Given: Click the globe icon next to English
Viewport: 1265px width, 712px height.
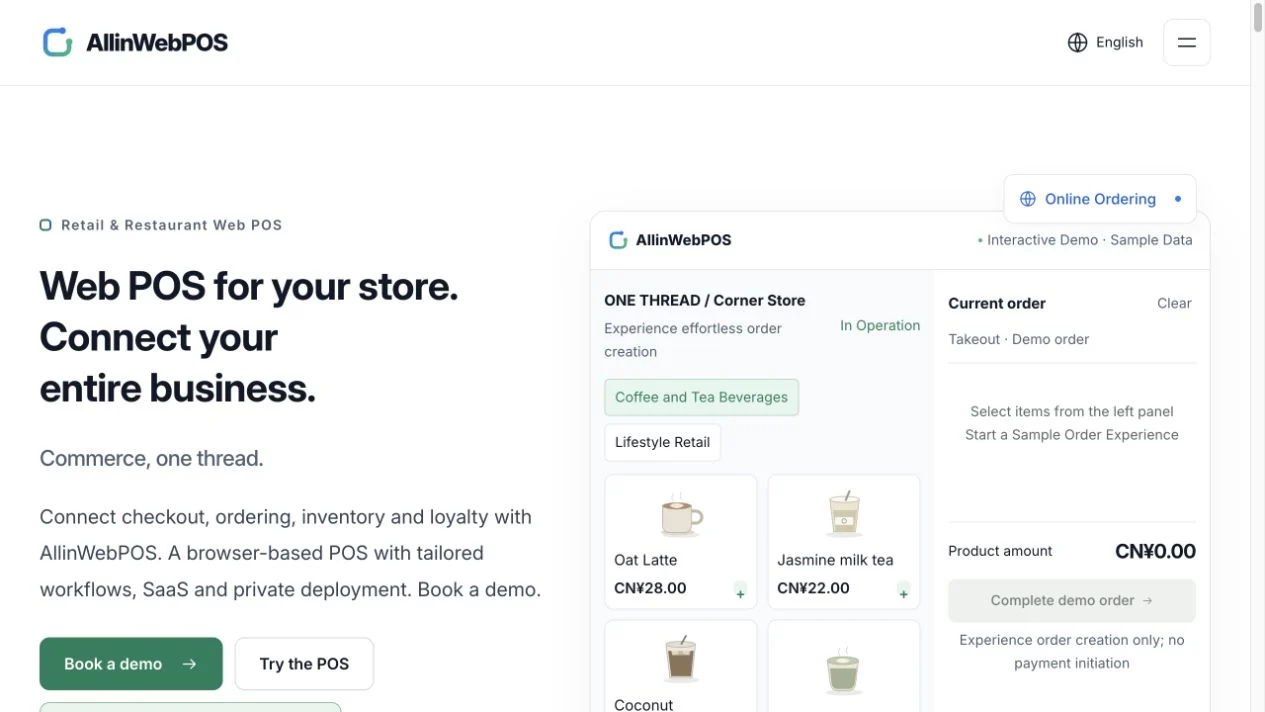Looking at the screenshot, I should click(1077, 42).
